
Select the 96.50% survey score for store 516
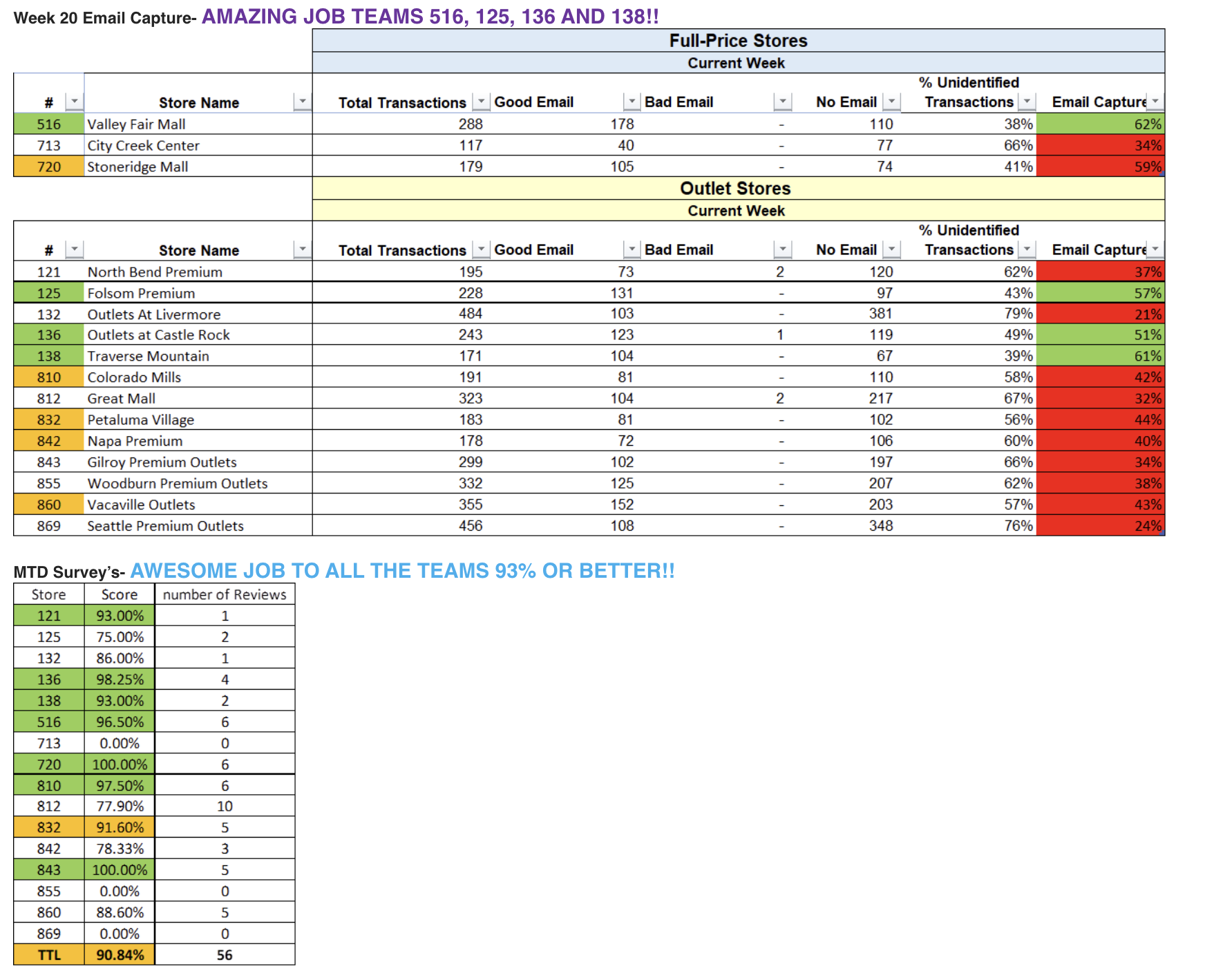pyautogui.click(x=120, y=722)
